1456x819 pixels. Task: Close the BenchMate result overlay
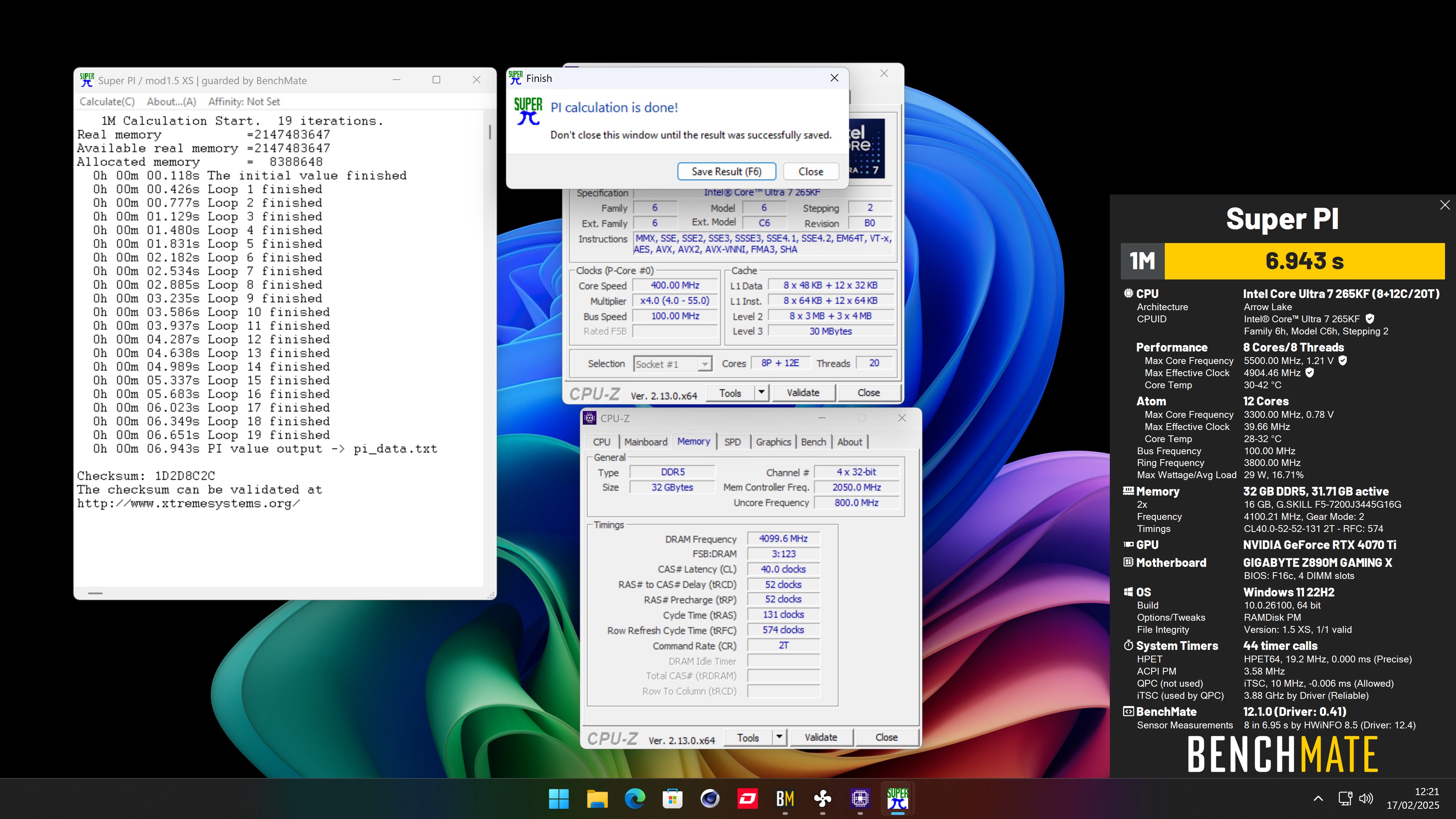tap(1445, 205)
